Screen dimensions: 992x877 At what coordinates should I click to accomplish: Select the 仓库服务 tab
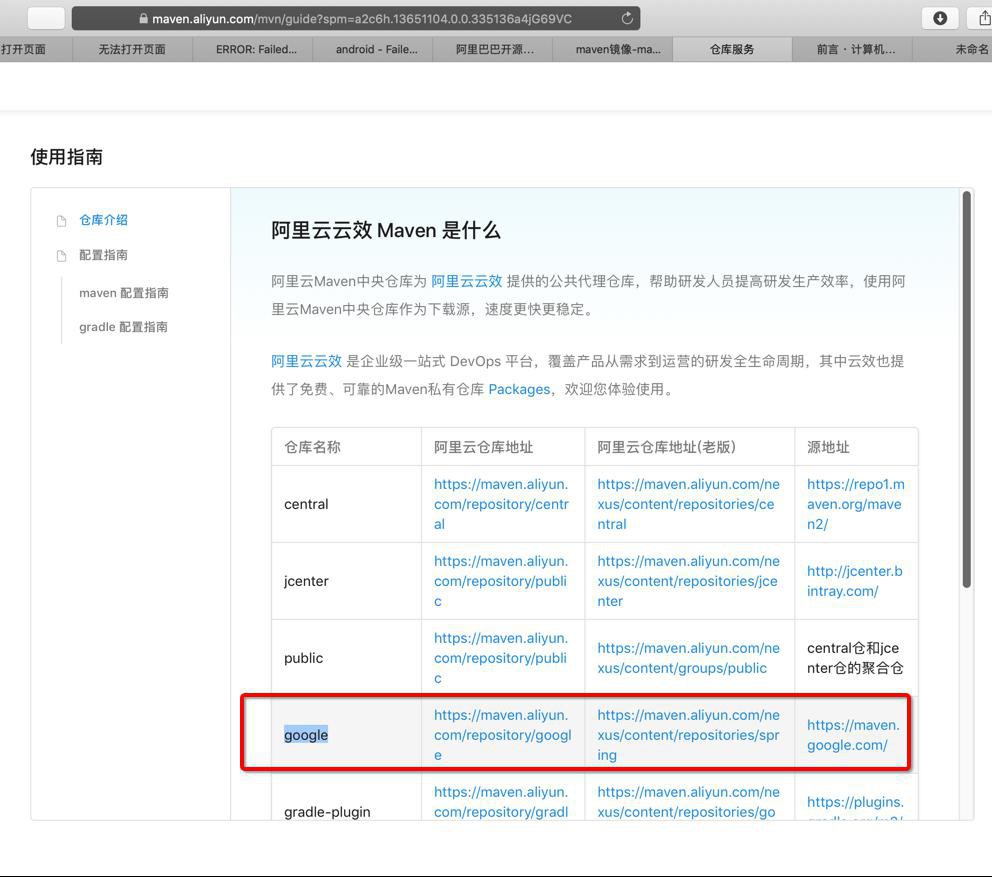pyautogui.click(x=732, y=49)
